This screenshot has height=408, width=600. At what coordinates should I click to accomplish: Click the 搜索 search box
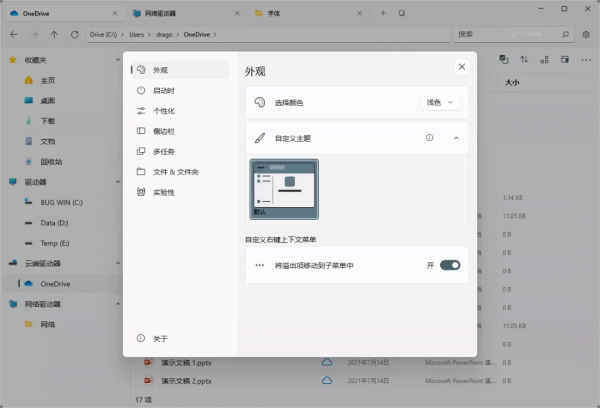[513, 34]
